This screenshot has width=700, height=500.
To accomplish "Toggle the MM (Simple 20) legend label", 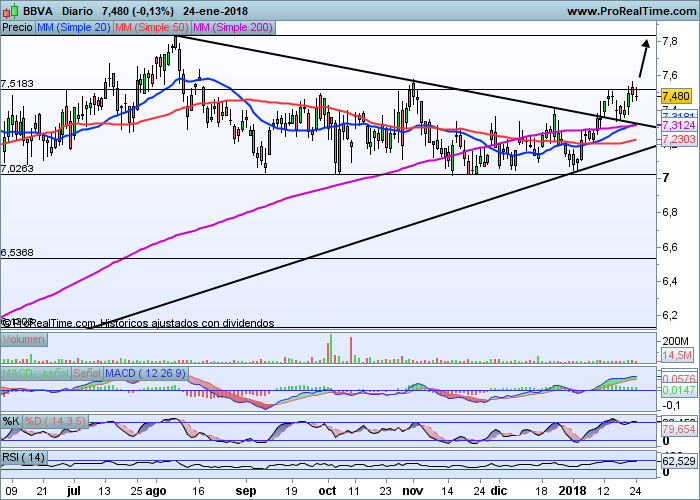I will 73,28.
